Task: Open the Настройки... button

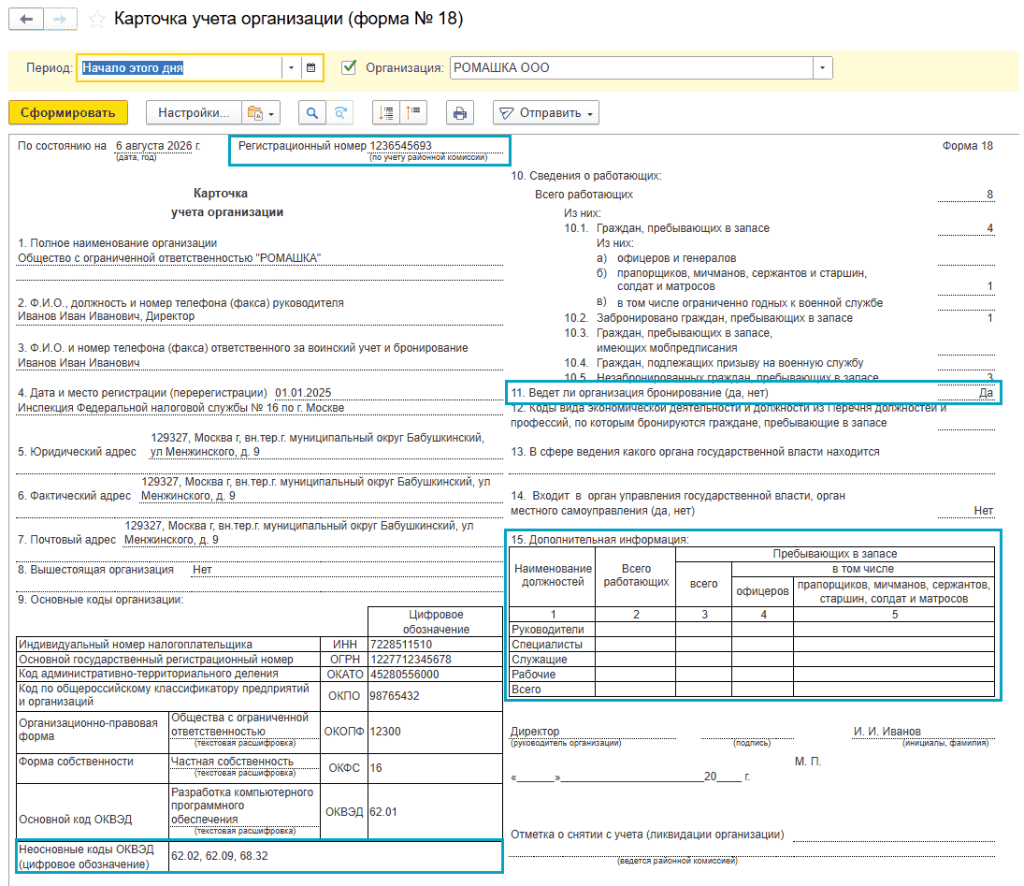Action: 193,113
